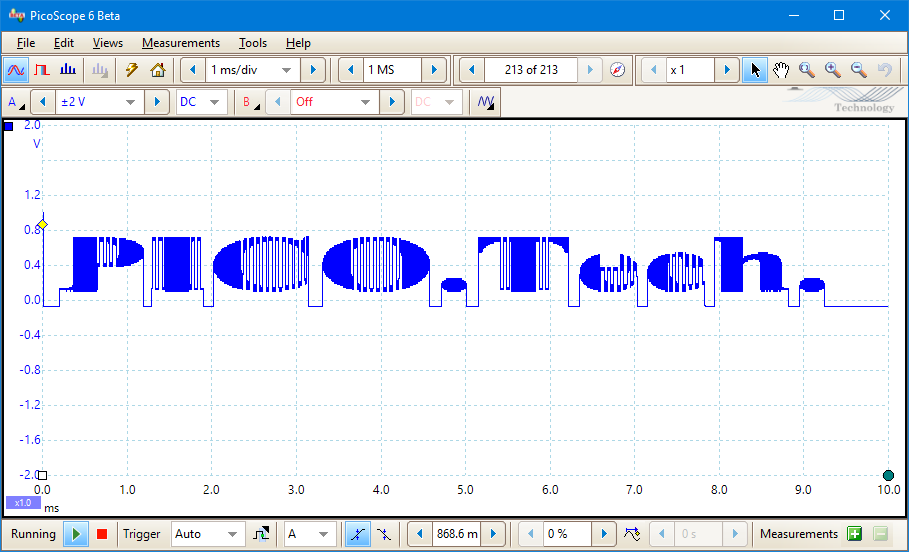Screen dimensions: 909x552
Task: Decrease the timebase with the left arrow
Action: pyautogui.click(x=193, y=70)
